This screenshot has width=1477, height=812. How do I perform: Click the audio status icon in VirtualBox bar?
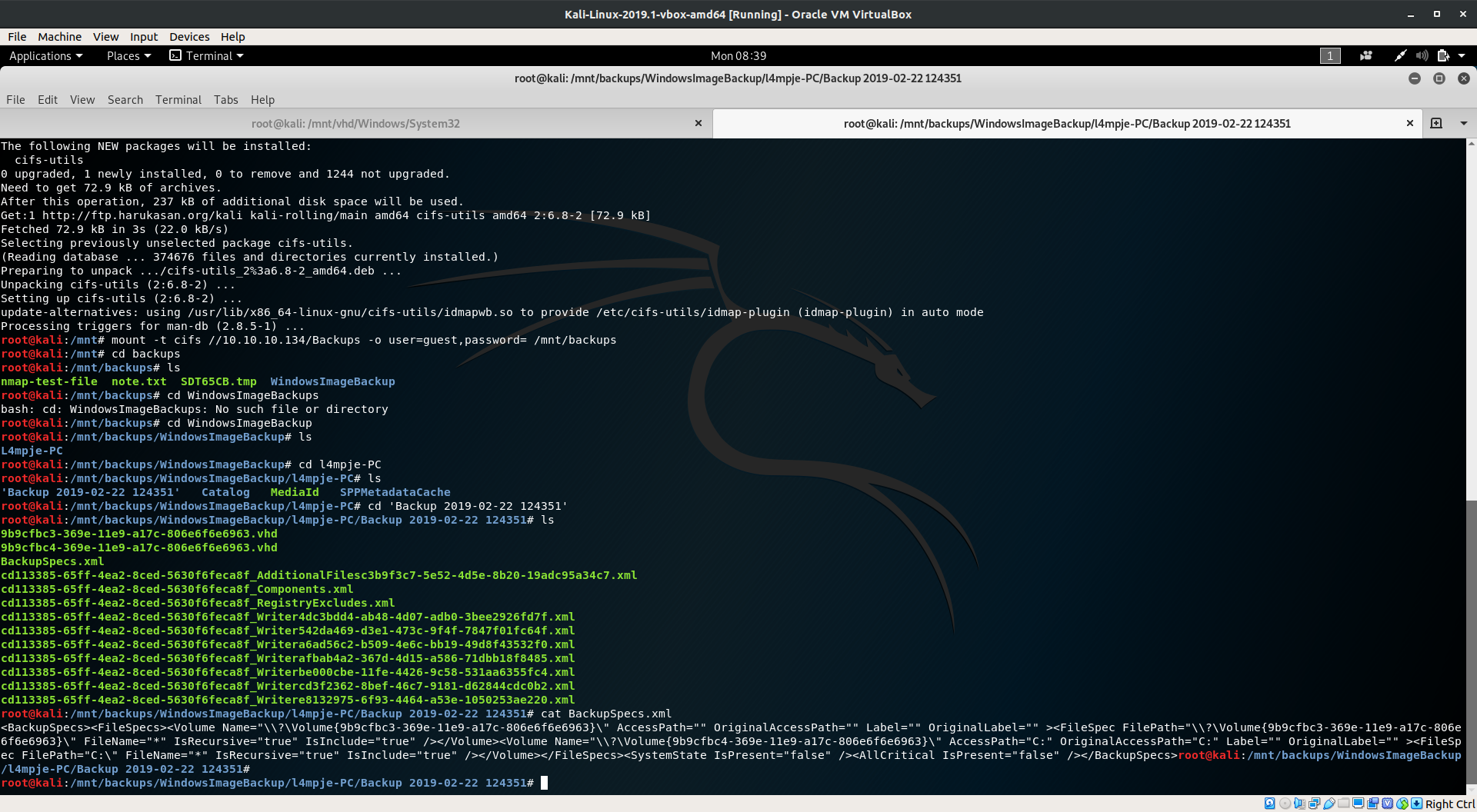tap(1299, 804)
